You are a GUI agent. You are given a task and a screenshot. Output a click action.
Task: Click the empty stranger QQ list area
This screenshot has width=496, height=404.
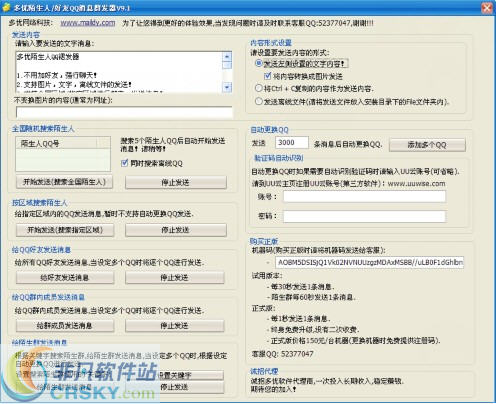[63, 160]
